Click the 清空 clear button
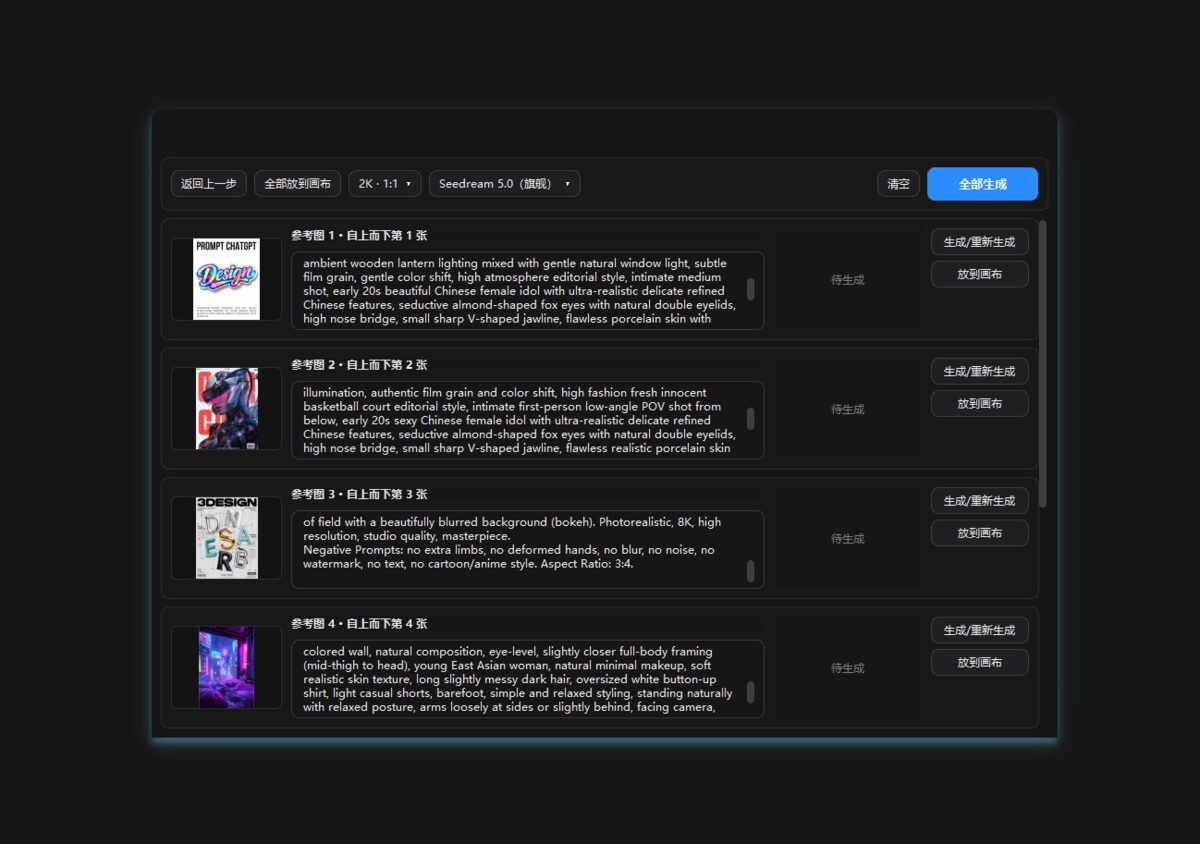Viewport: 1200px width, 844px height. pos(898,184)
